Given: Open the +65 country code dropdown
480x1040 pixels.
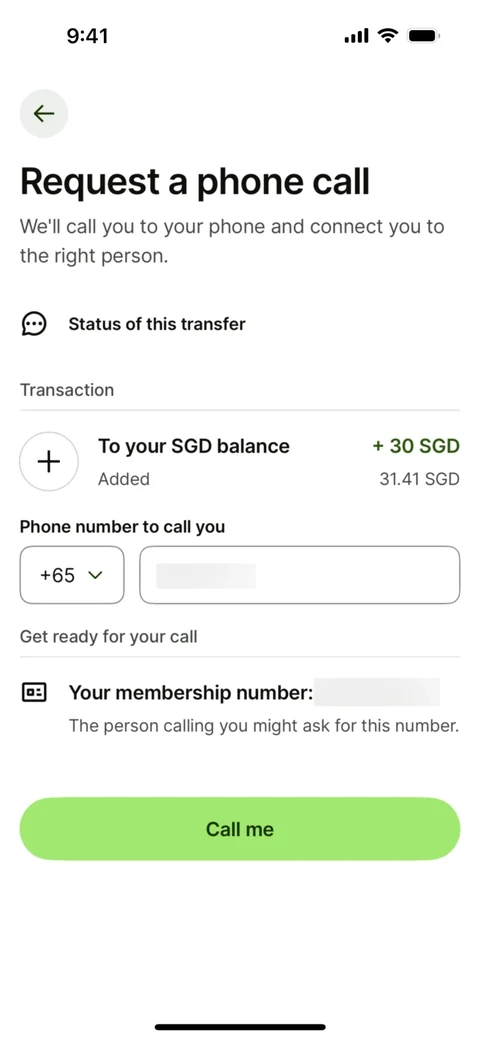Looking at the screenshot, I should click(72, 575).
